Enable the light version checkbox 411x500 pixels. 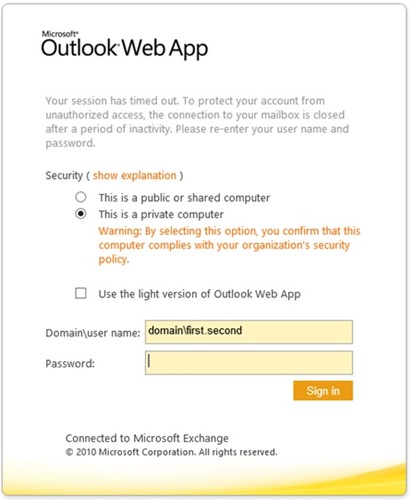[81, 293]
